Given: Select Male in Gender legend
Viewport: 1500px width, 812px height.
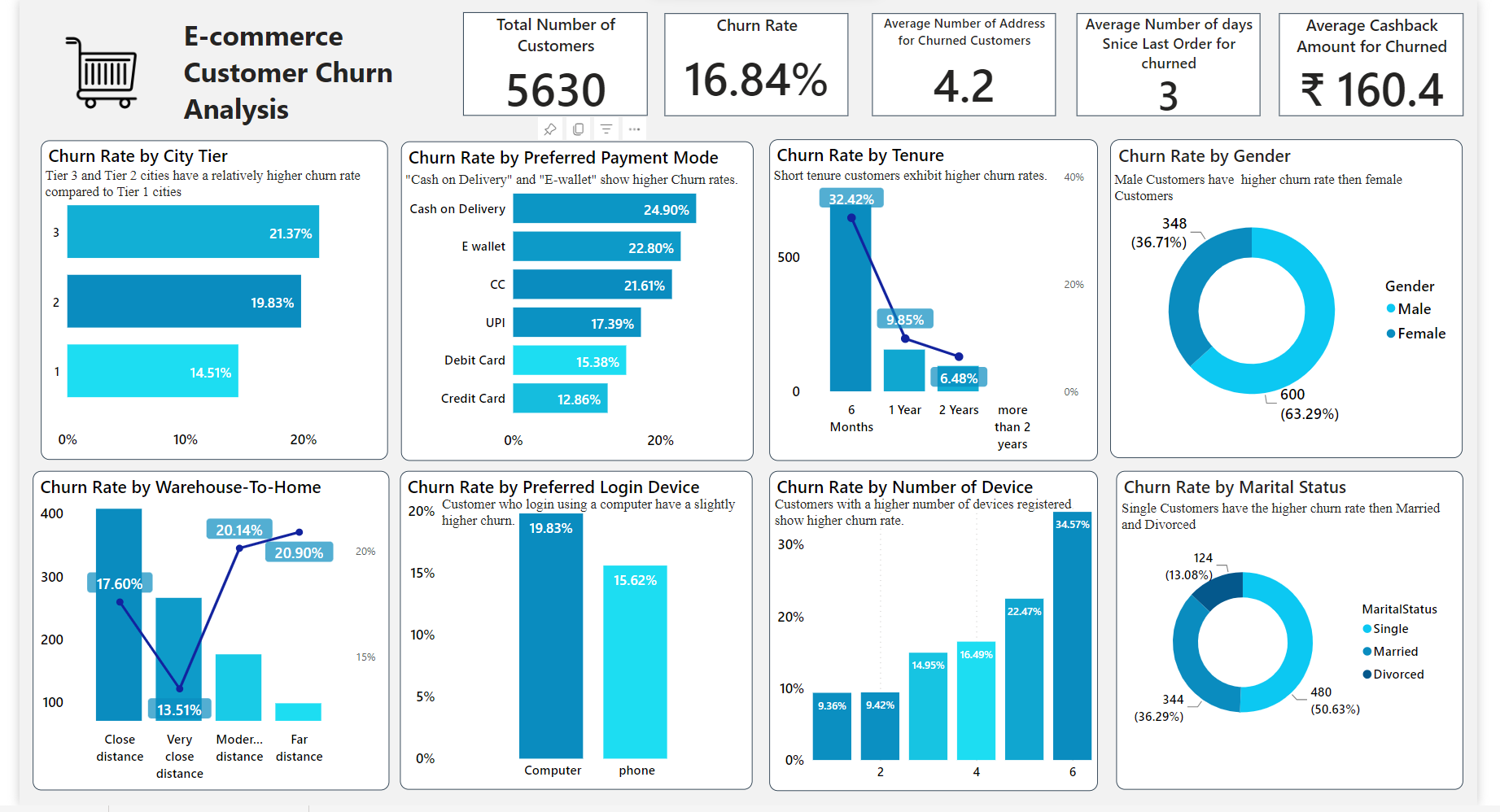Looking at the screenshot, I should 1414,309.
